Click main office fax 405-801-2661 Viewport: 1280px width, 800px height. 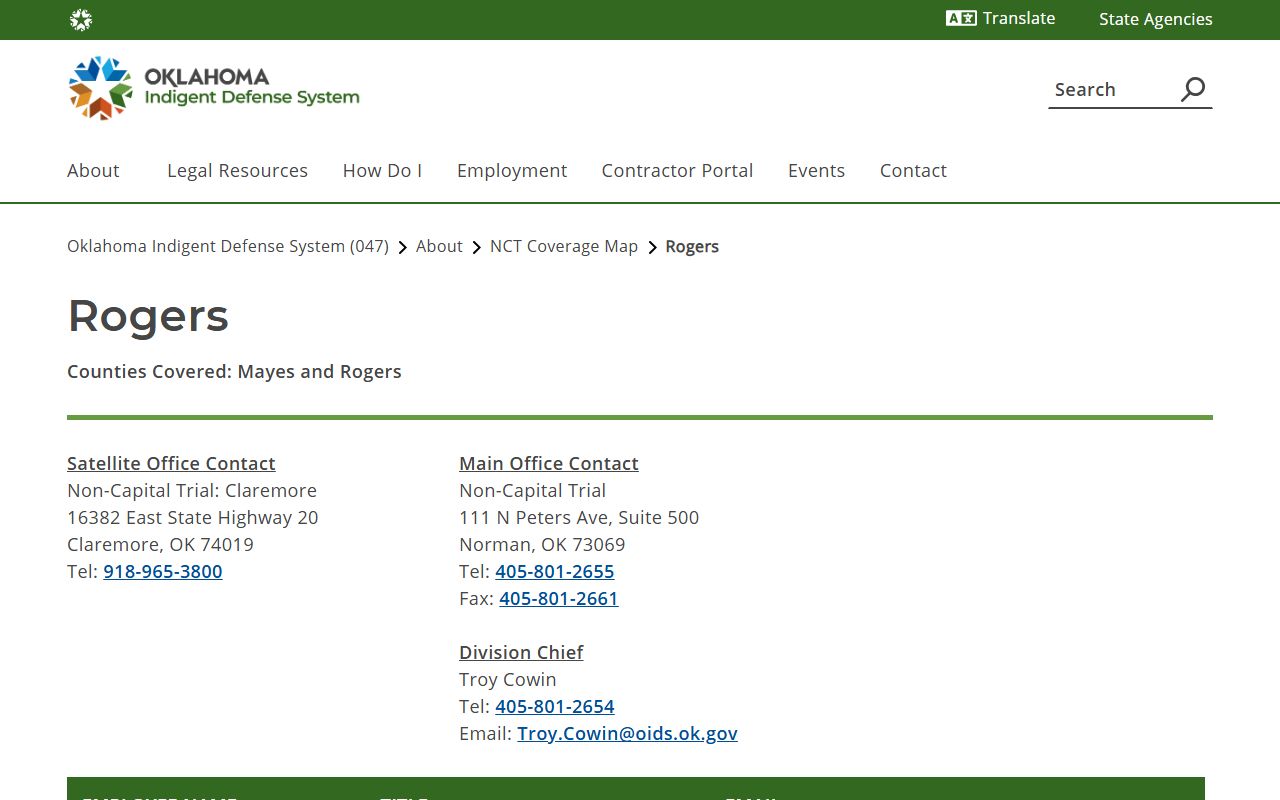tap(559, 599)
